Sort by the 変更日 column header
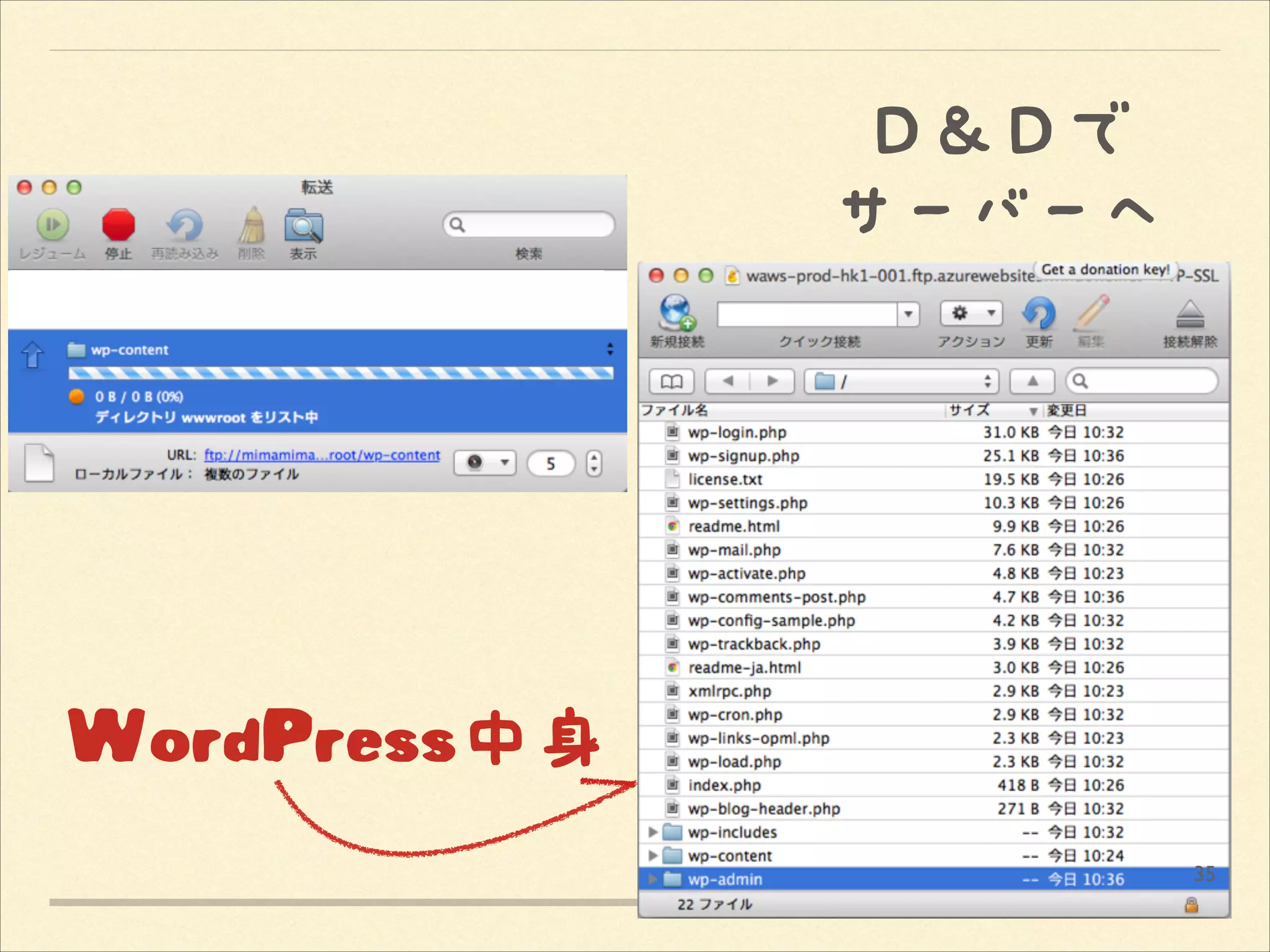This screenshot has height=952, width=1270. 1135,410
